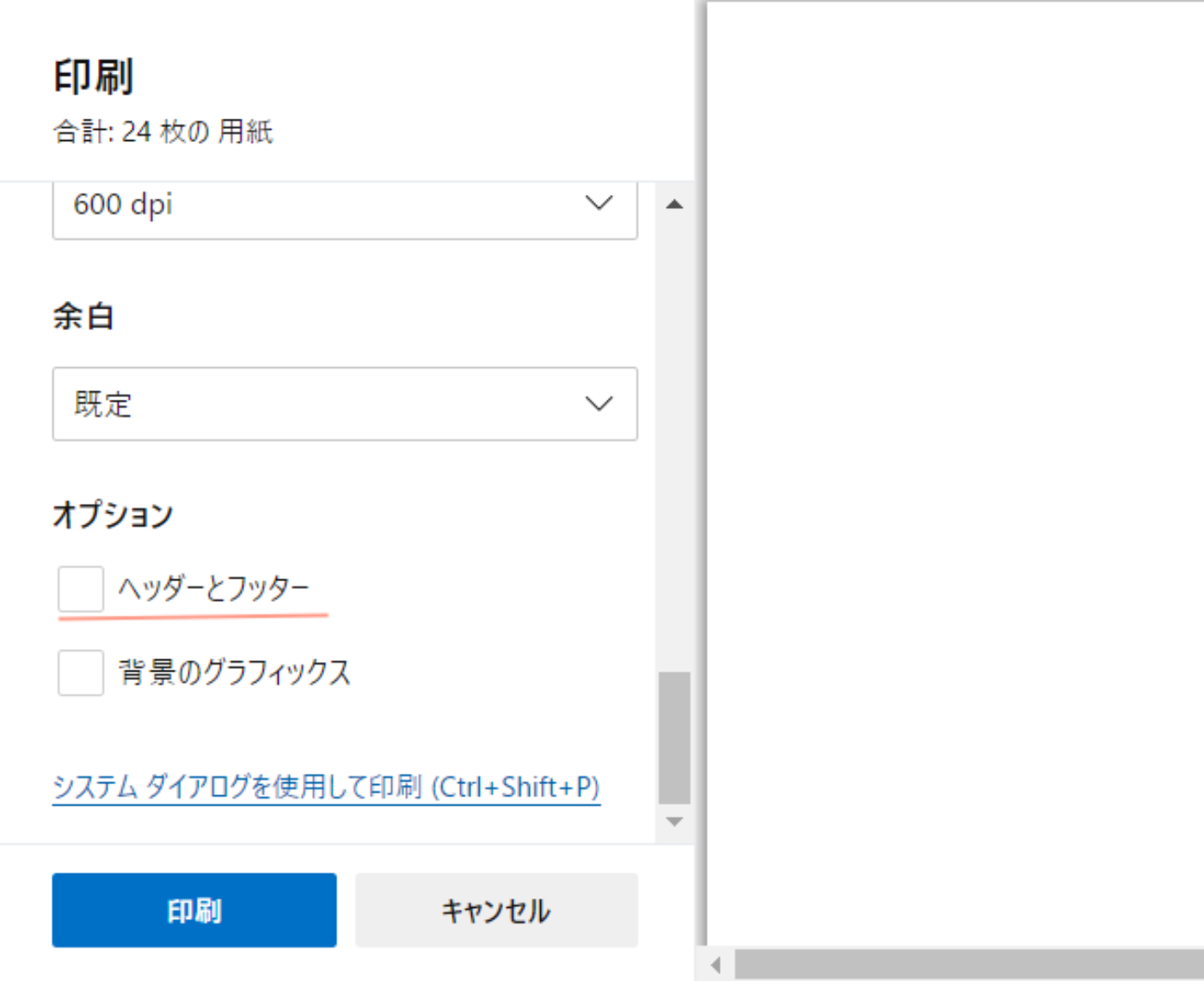This screenshot has height=981, width=1204.
Task: Click the blank print preview page
Action: [955, 473]
